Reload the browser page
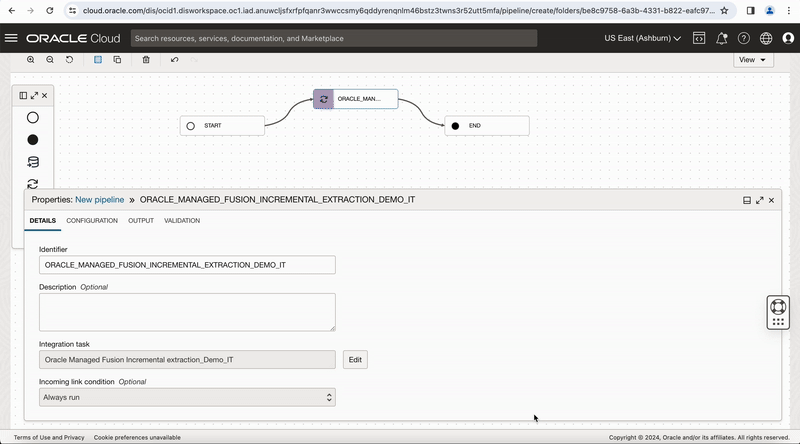 click(49, 10)
